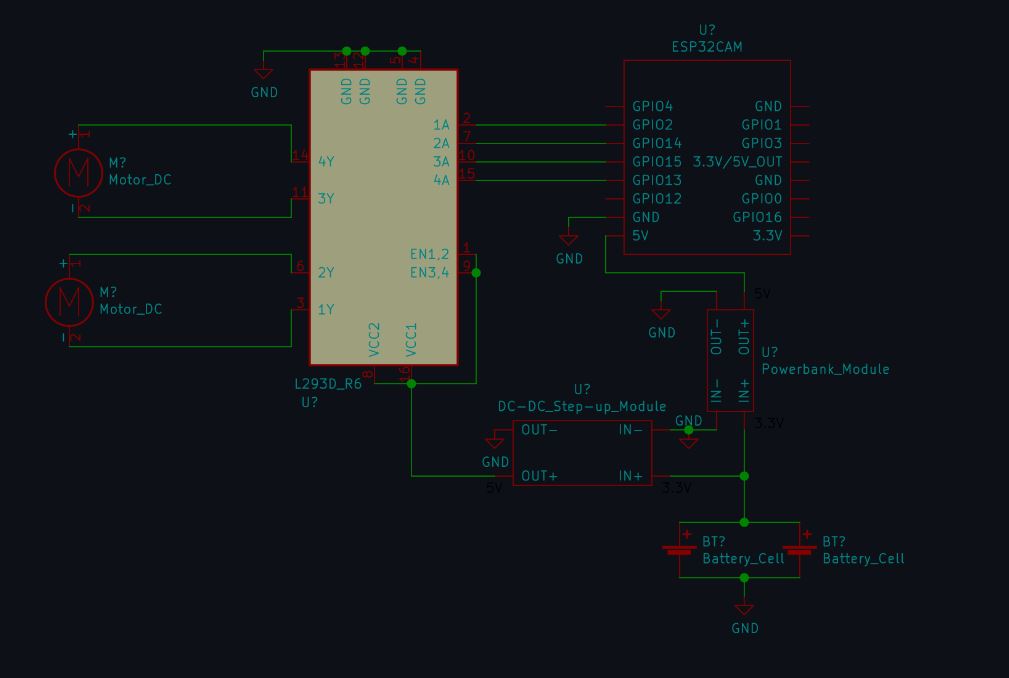1009x678 pixels.
Task: Click the DC-DC Step-up Module outline
Action: point(582,452)
